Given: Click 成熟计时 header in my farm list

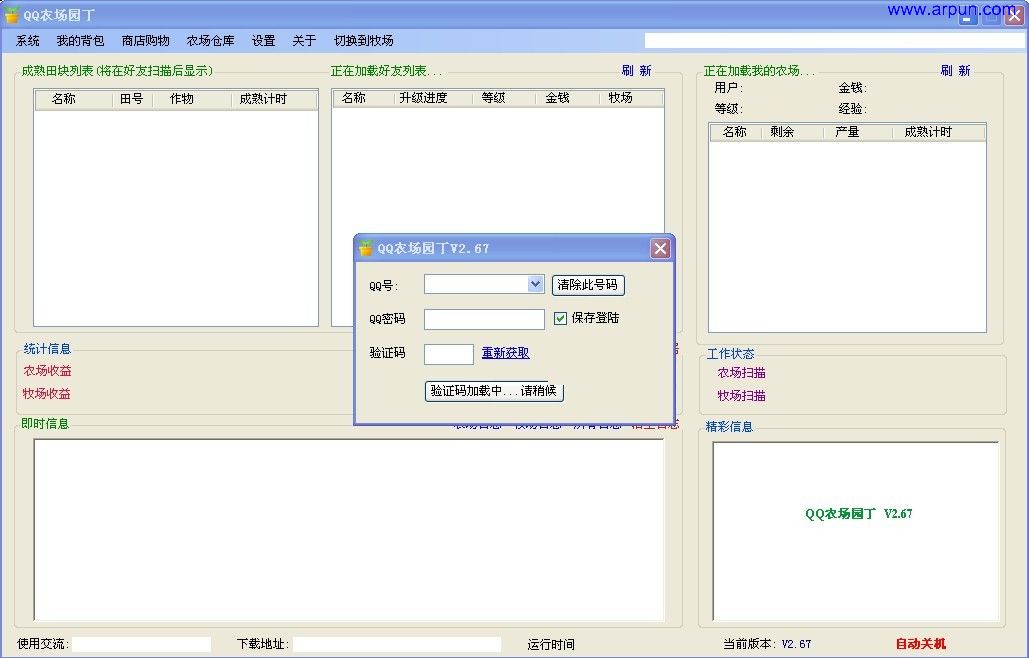Looking at the screenshot, I should pyautogui.click(x=939, y=132).
